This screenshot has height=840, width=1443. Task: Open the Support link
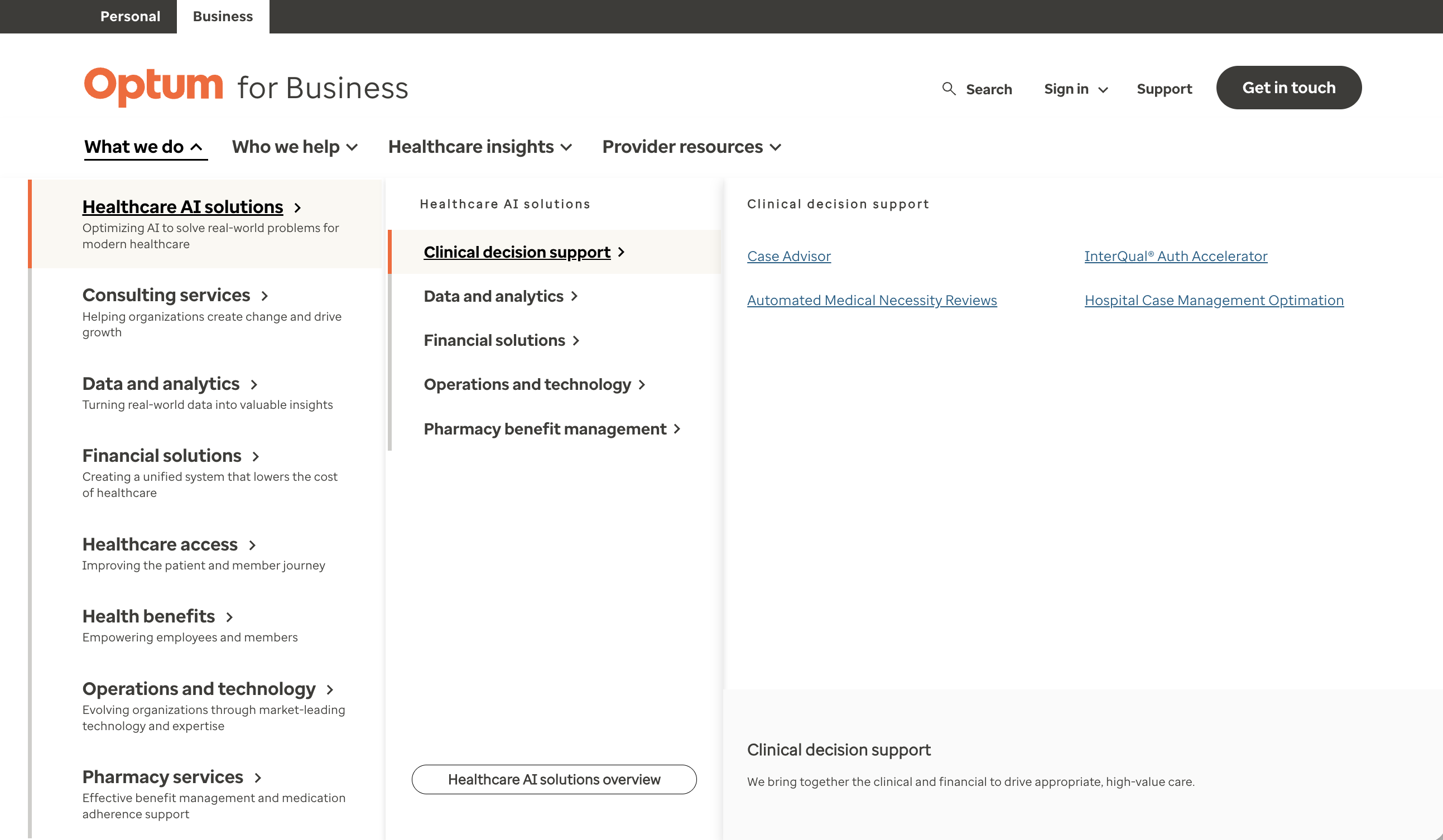(x=1164, y=89)
